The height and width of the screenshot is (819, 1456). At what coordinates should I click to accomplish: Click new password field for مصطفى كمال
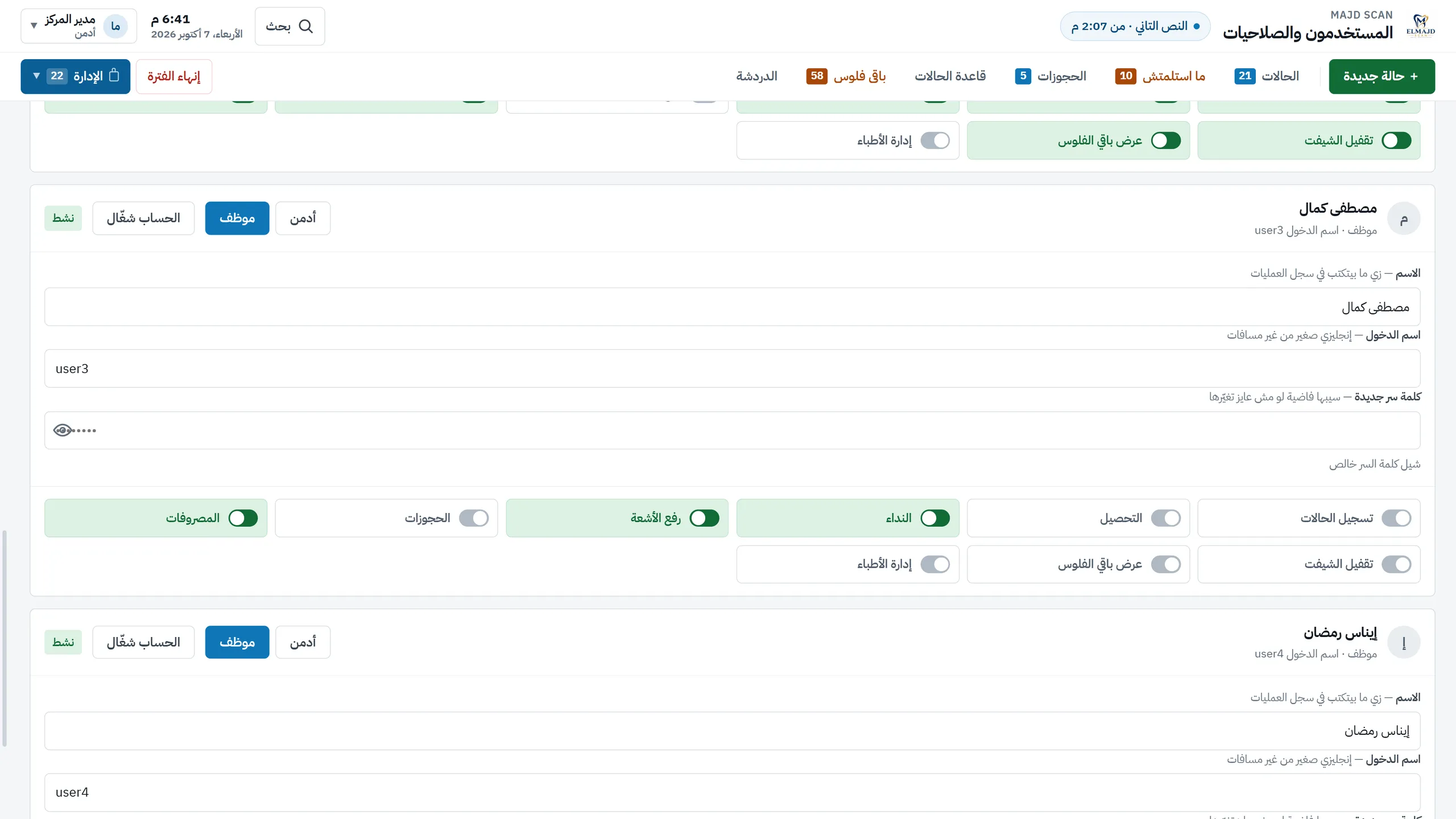pos(733,431)
